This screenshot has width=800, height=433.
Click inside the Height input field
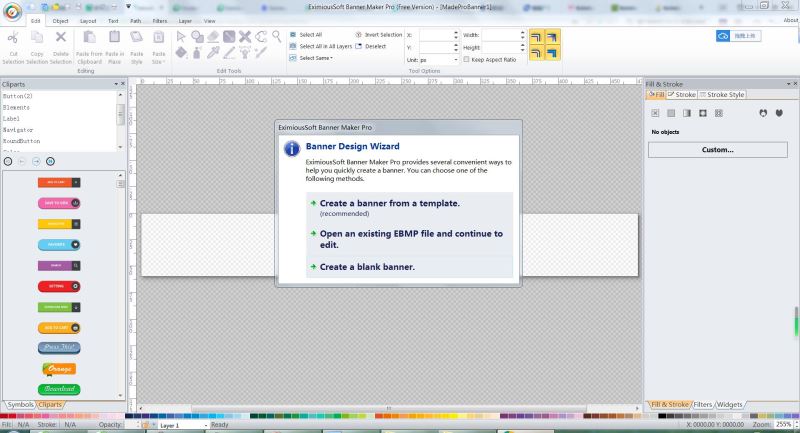point(500,47)
